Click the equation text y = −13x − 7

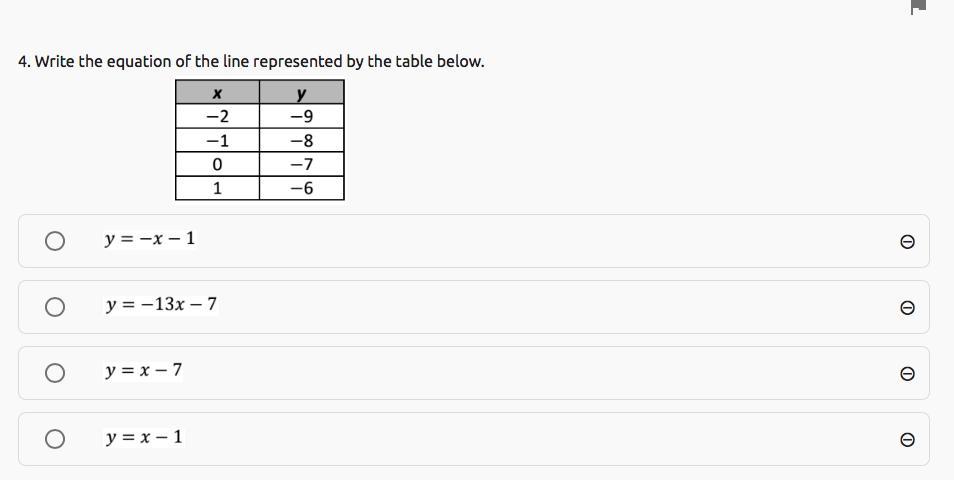pos(161,304)
